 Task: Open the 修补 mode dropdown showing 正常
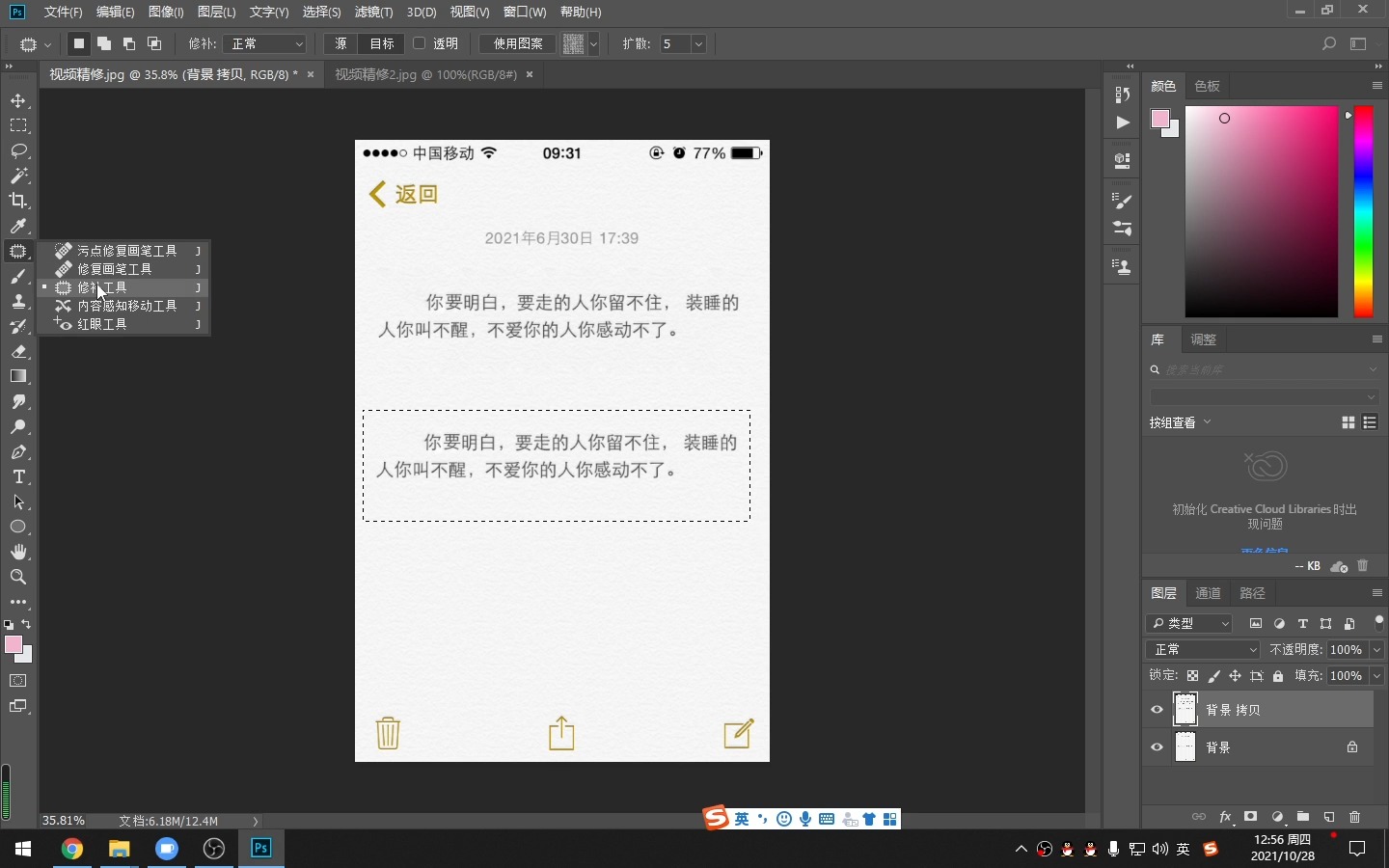click(x=265, y=43)
